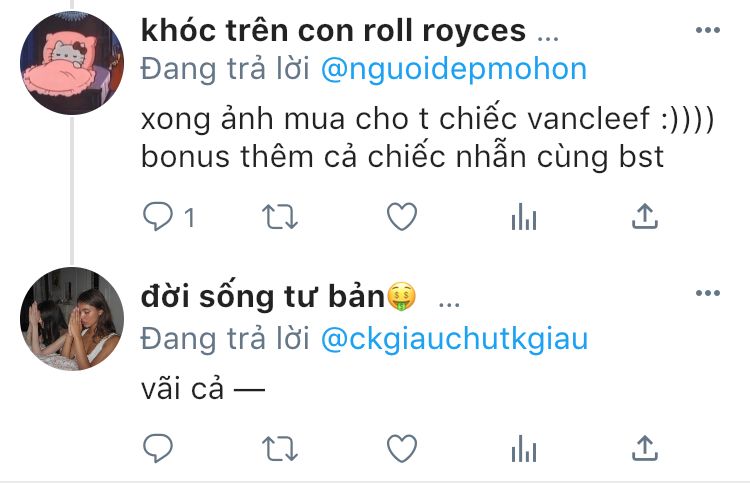Open the "vãi cả —" tweet text
The height and width of the screenshot is (483, 750).
tap(203, 389)
